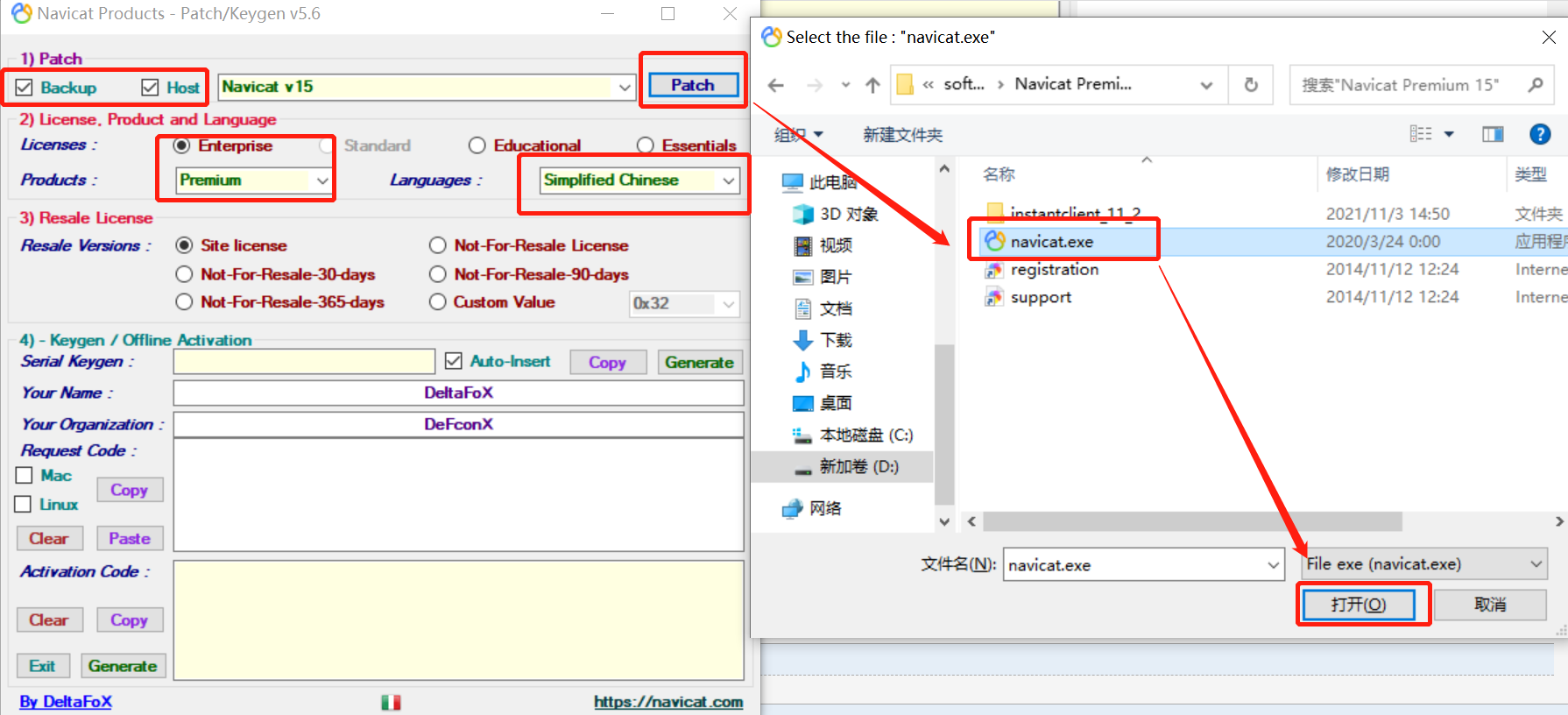1568x715 pixels.
Task: Click 新建文件夹 new folder
Action: click(x=902, y=135)
